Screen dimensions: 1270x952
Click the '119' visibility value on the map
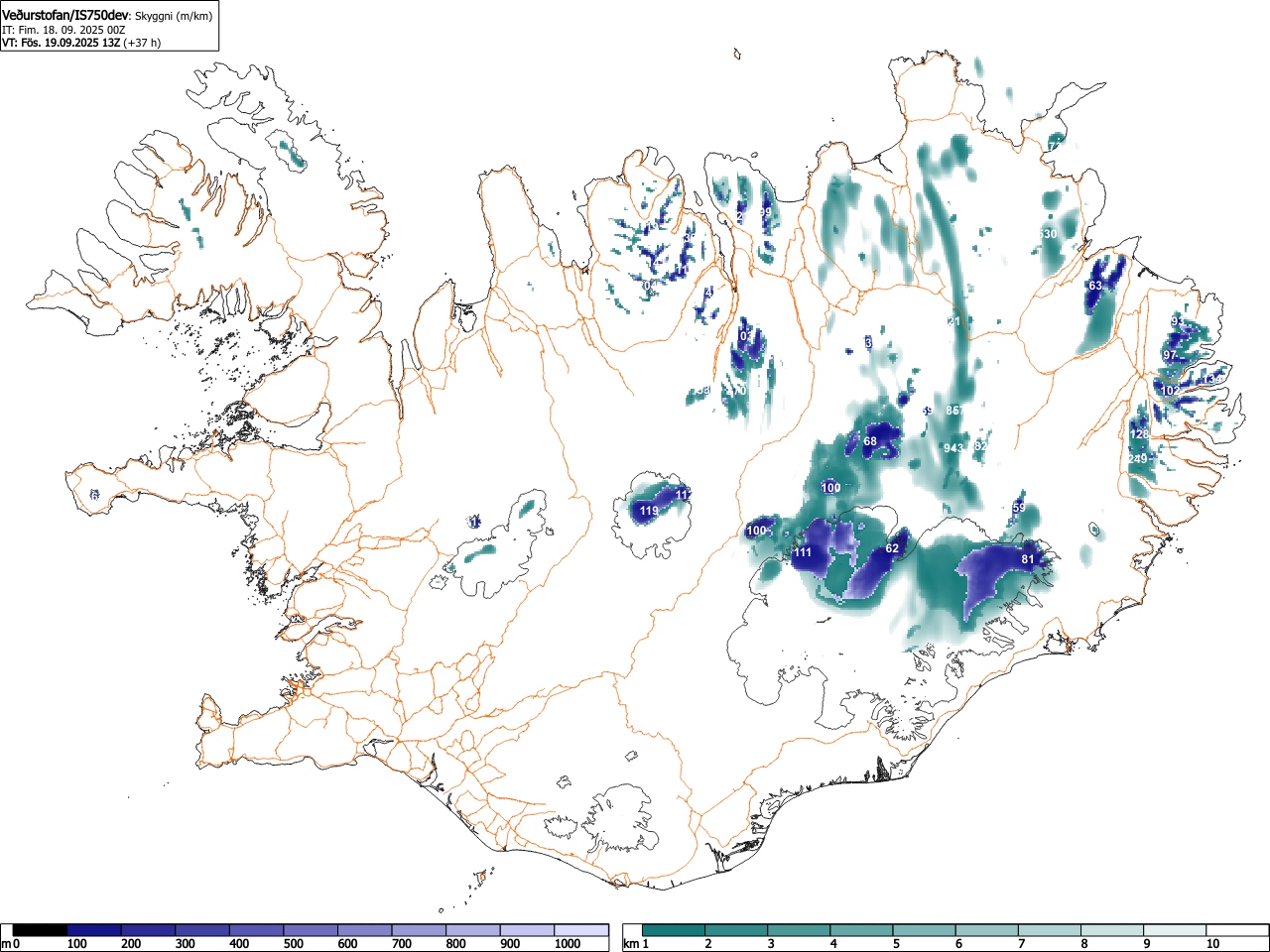649,512
